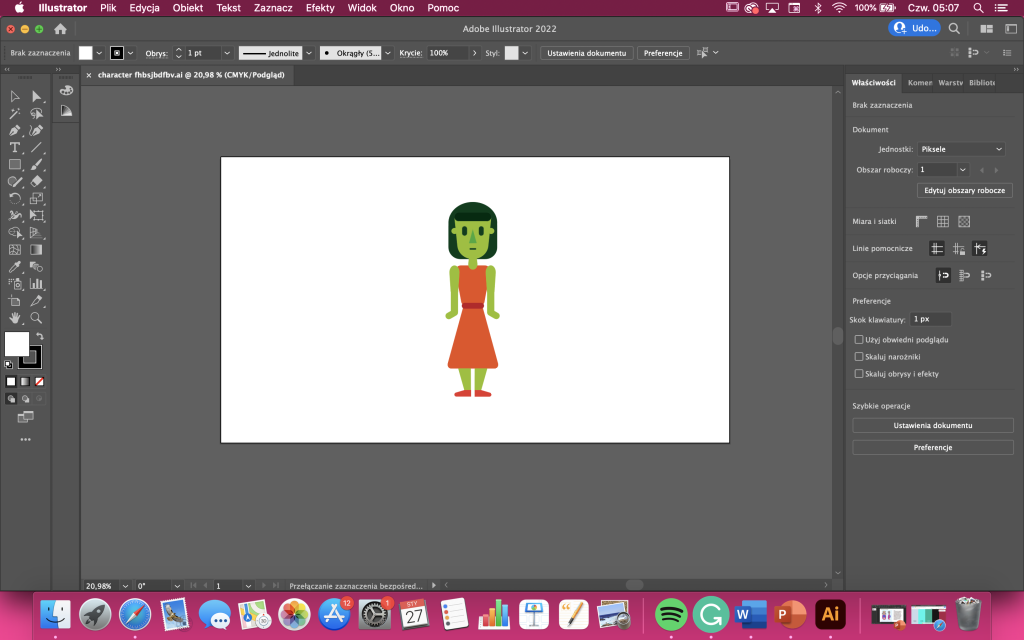This screenshot has height=640, width=1024.
Task: Select the Lasso tool
Action: (x=37, y=114)
